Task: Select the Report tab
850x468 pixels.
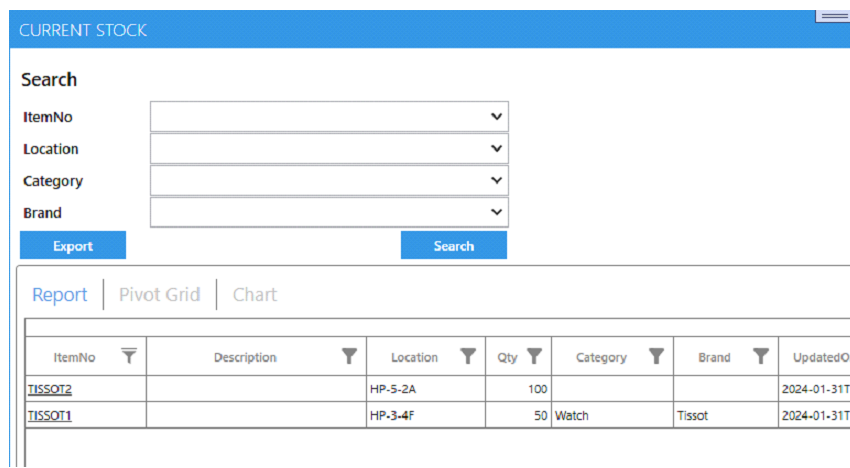Action: (x=60, y=294)
